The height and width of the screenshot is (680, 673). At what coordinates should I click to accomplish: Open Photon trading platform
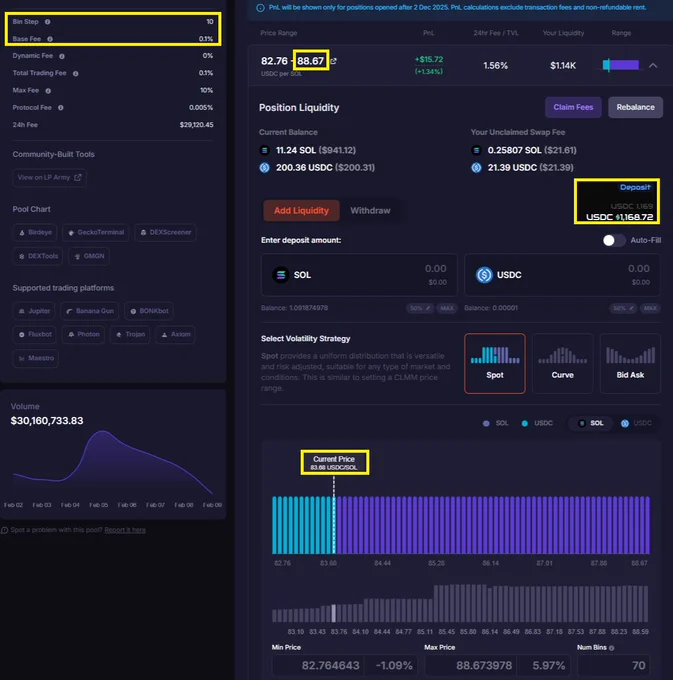tap(84, 334)
